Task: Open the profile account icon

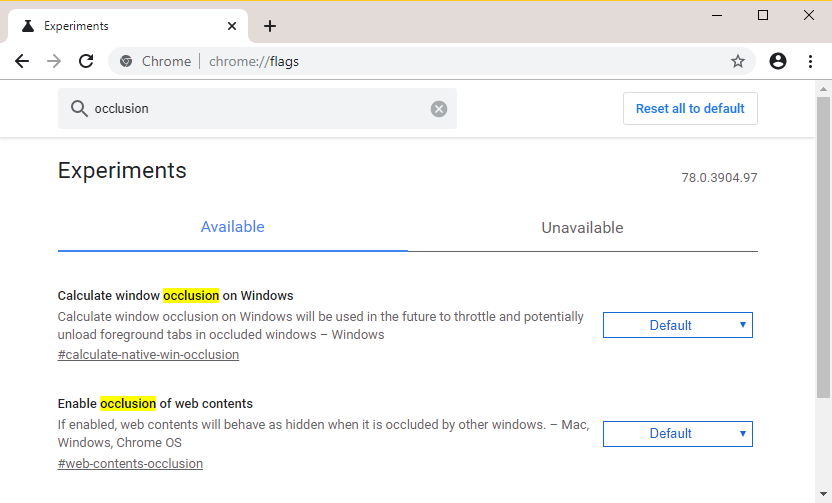Action: coord(778,61)
